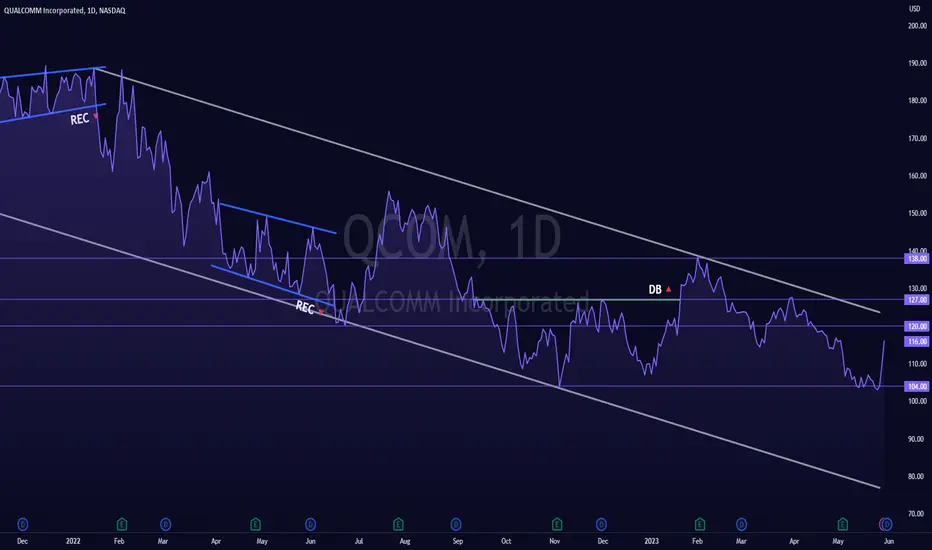932x550 pixels.
Task: Click the Aug label on time axis
Action: [x=405, y=541]
